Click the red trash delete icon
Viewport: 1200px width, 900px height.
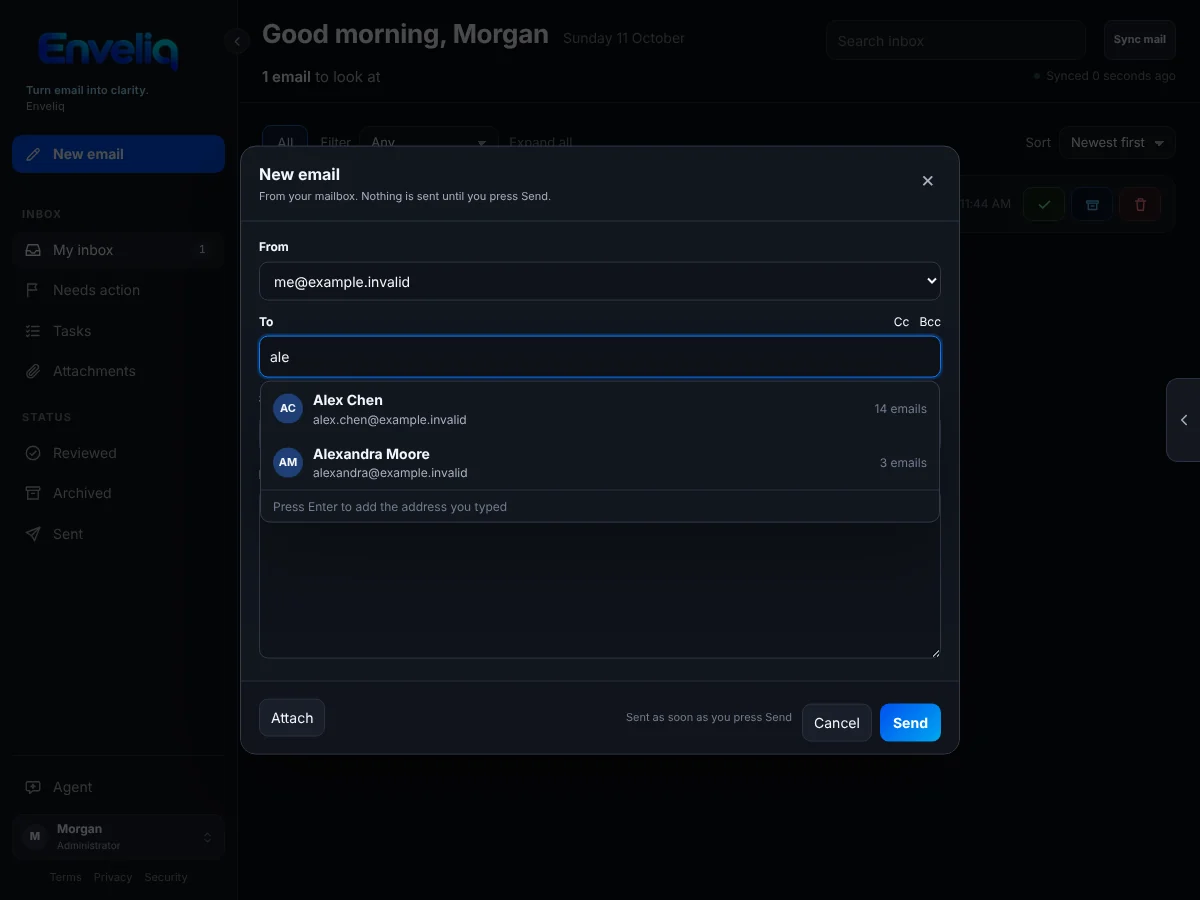click(1140, 204)
